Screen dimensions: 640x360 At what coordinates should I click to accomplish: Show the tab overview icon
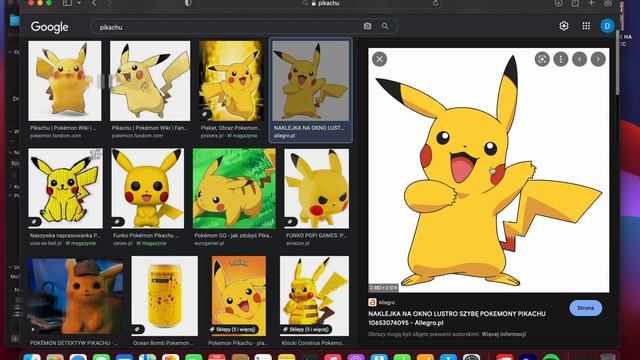608,3
